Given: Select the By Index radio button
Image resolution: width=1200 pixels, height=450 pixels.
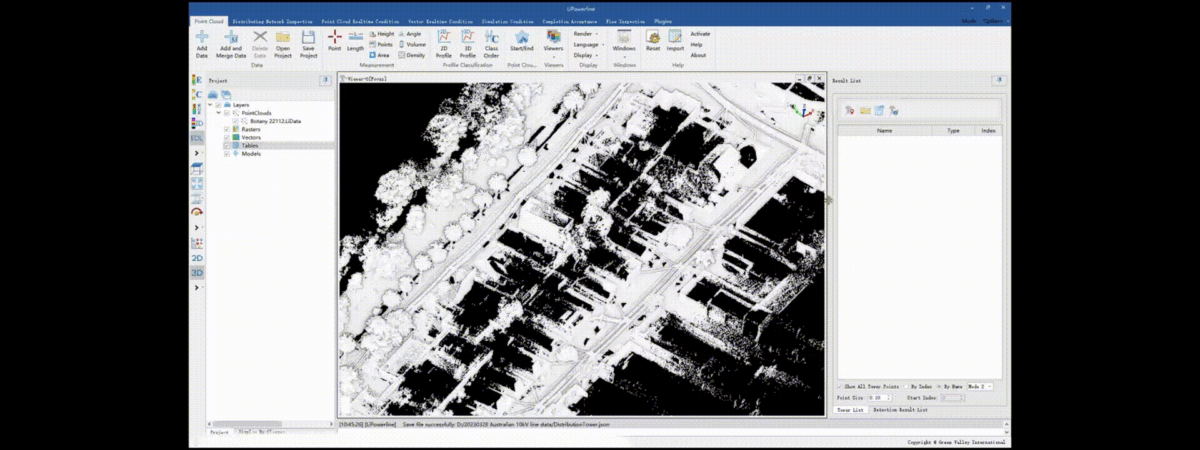Looking at the screenshot, I should coord(907,386).
